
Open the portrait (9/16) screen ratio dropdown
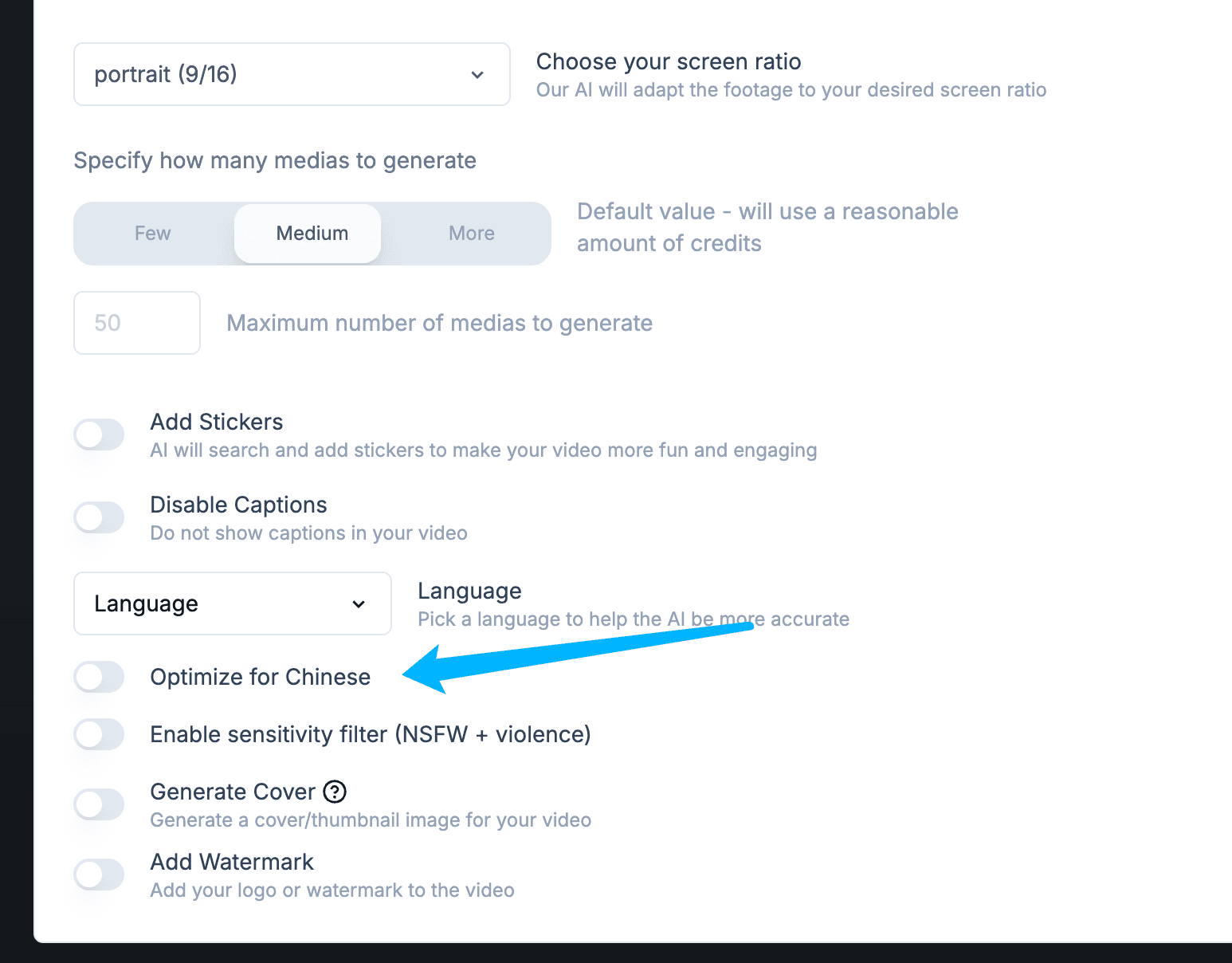(x=292, y=74)
